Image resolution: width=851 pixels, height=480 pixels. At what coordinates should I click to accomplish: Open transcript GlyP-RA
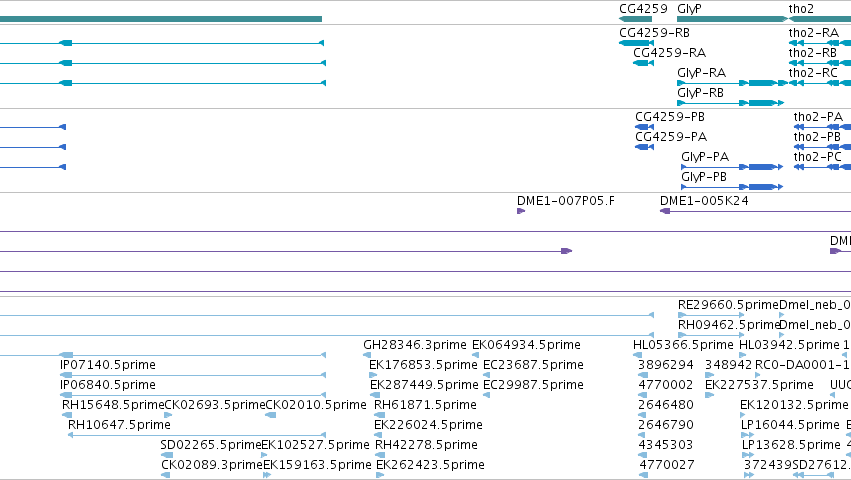tap(701, 73)
